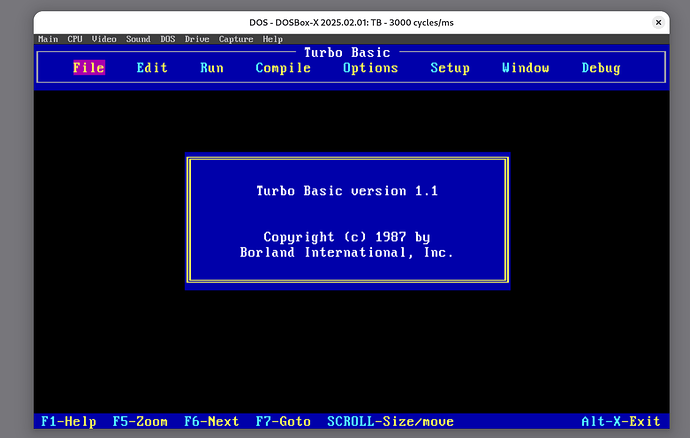This screenshot has height=438, width=690.
Task: Click the 'Turbo Basic' menu frame title
Action: pyautogui.click(x=347, y=52)
